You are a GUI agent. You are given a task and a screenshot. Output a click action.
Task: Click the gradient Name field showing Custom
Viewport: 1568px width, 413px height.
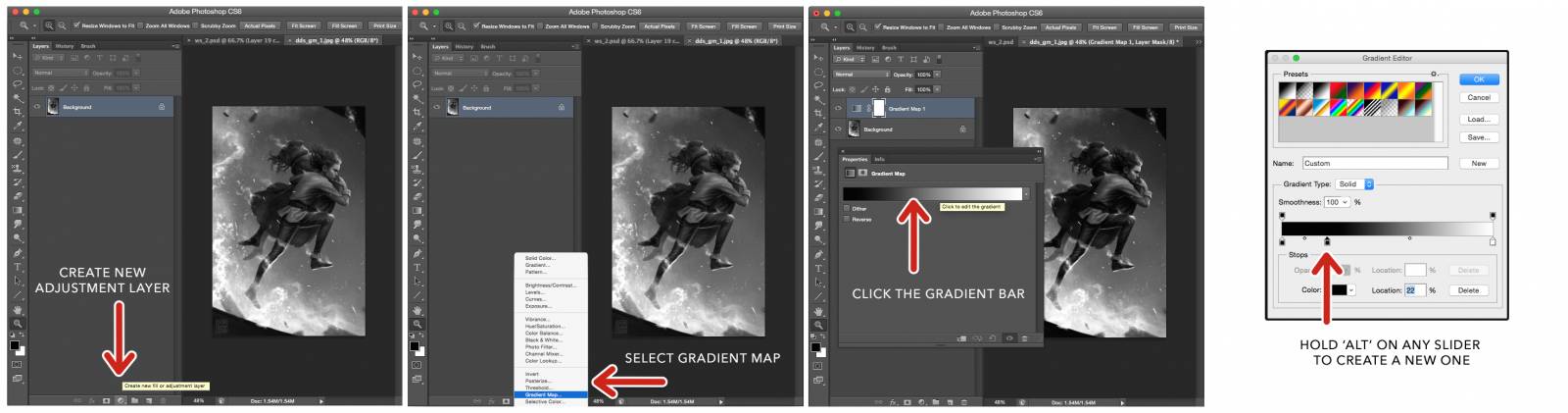pos(1373,163)
